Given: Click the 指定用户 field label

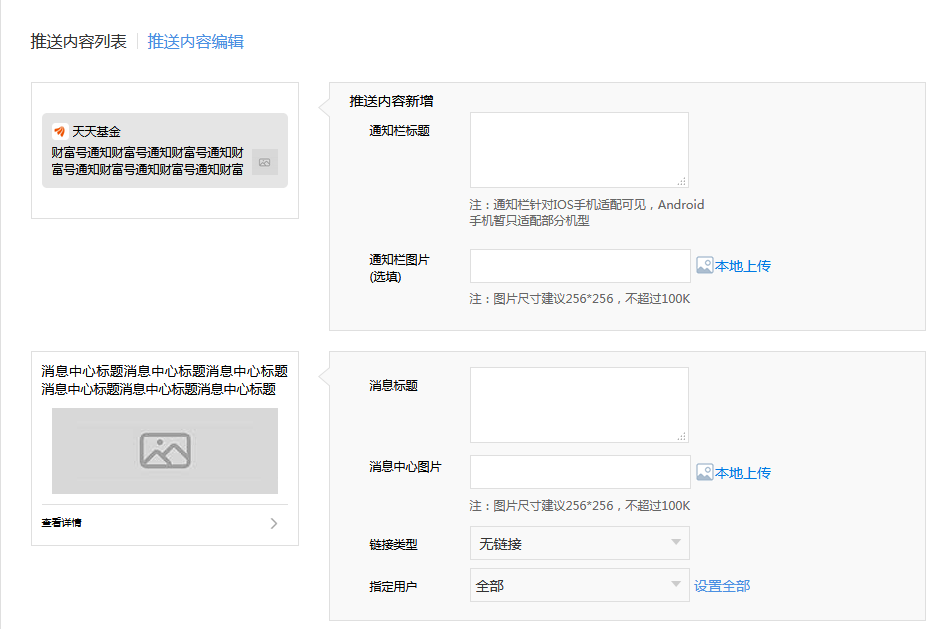Looking at the screenshot, I should click(x=393, y=586).
